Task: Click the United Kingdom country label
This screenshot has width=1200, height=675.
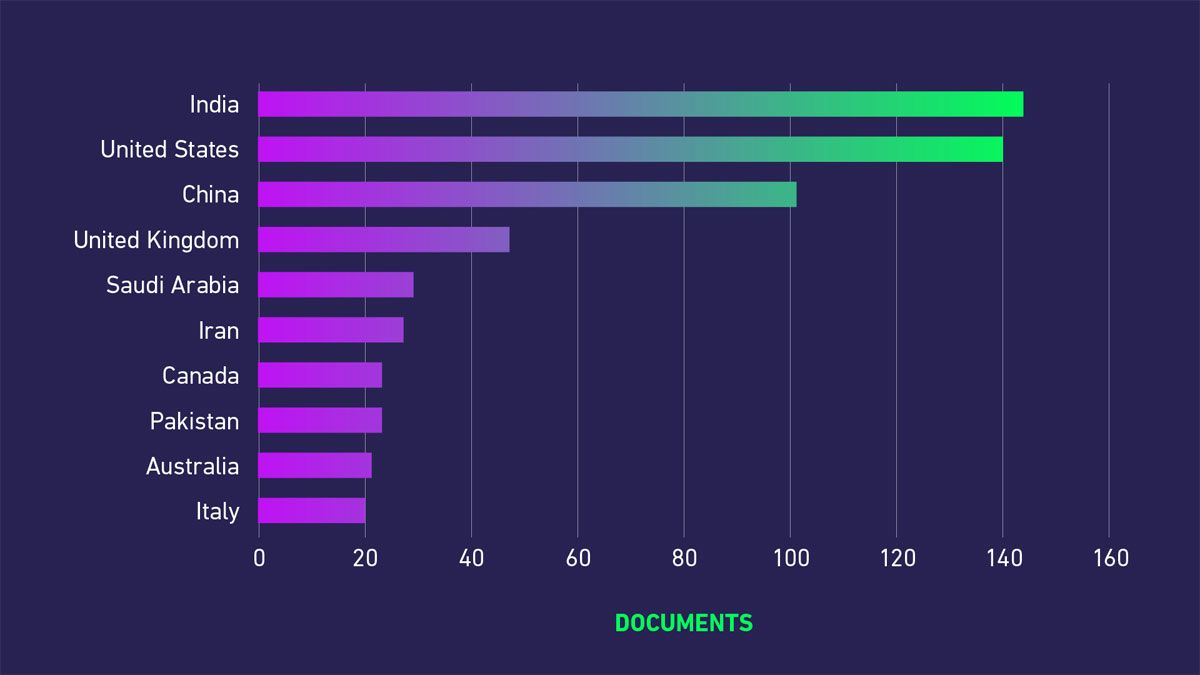Action: (156, 240)
